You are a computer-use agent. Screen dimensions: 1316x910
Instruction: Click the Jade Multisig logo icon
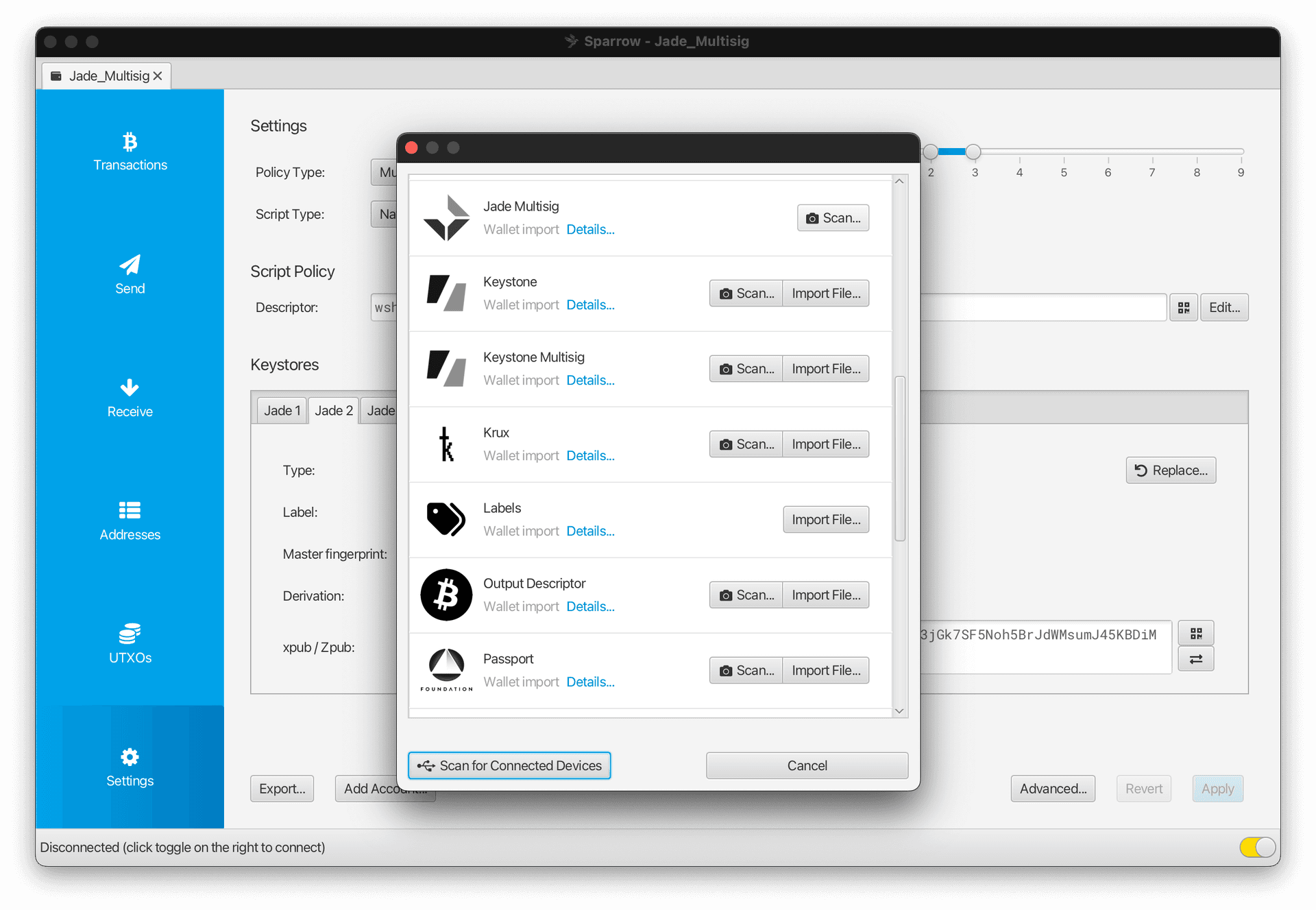tap(446, 218)
